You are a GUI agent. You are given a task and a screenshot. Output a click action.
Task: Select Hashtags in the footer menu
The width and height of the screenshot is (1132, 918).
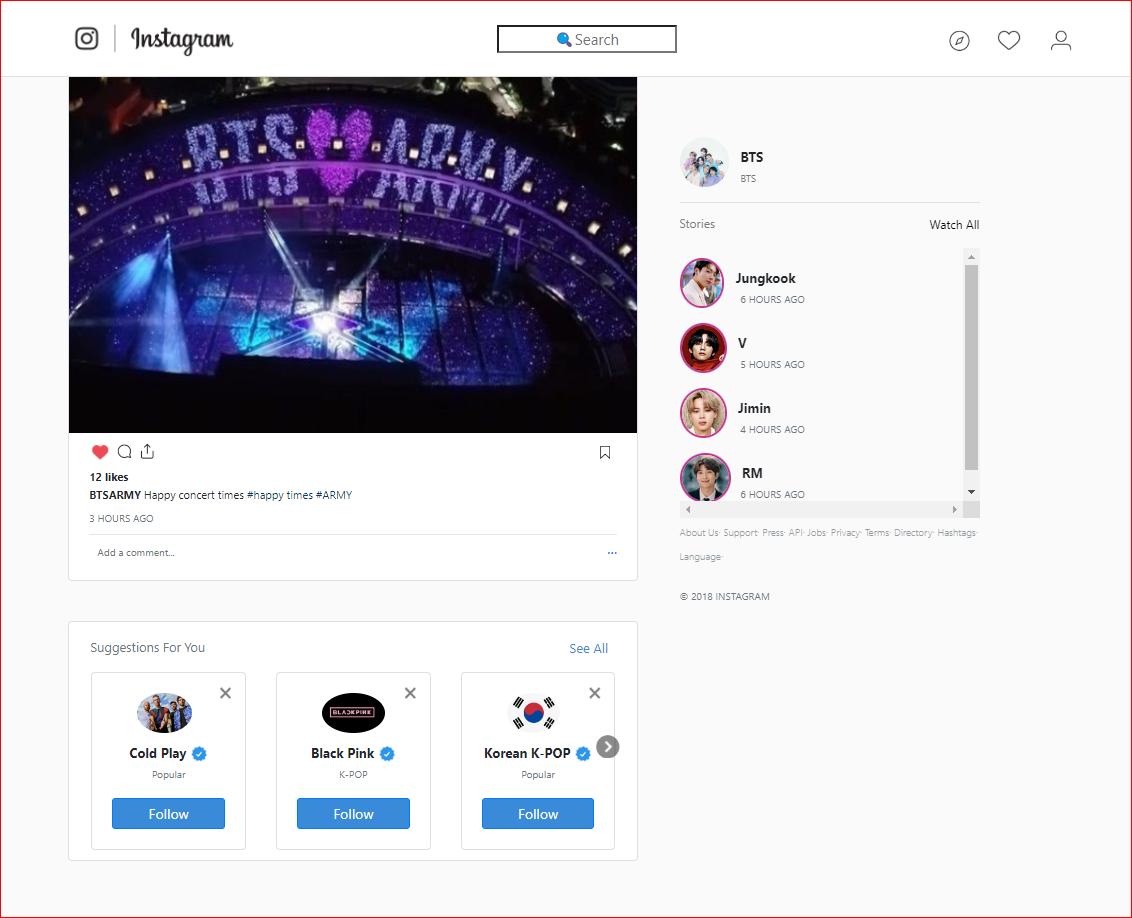[x=956, y=532]
